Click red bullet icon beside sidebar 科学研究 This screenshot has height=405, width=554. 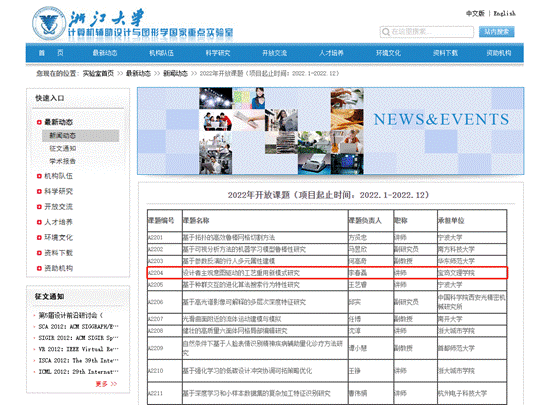coord(39,192)
